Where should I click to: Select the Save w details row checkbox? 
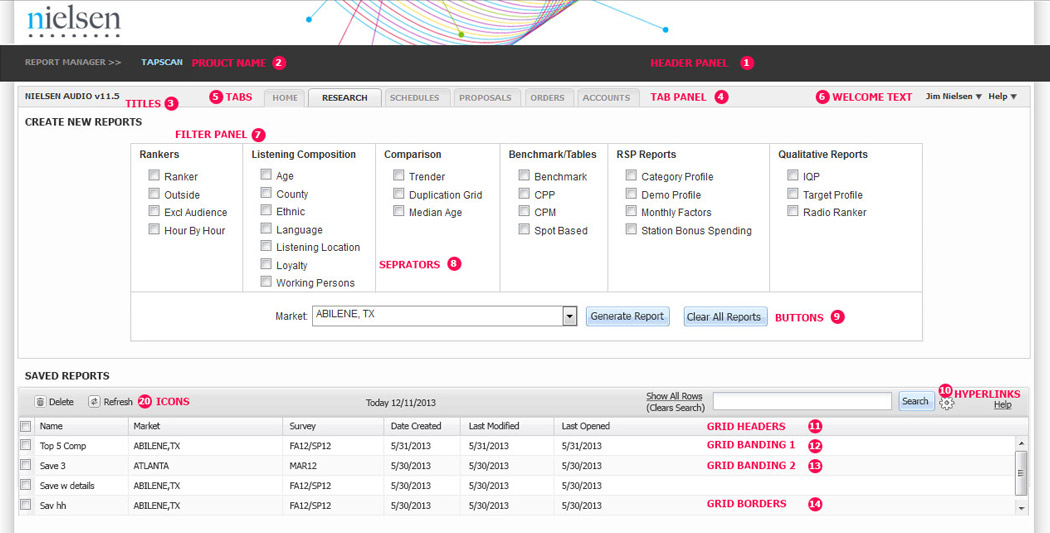[x=25, y=485]
